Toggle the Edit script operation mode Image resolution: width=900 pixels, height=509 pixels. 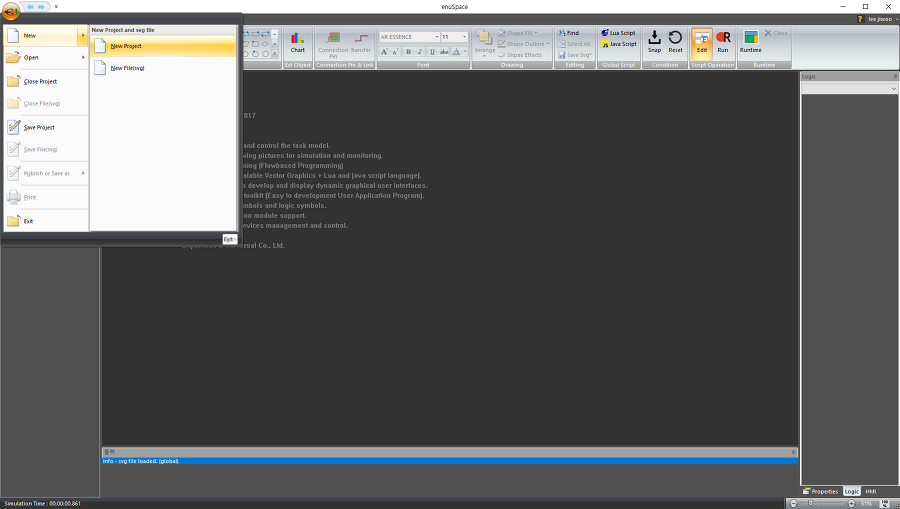[x=702, y=41]
